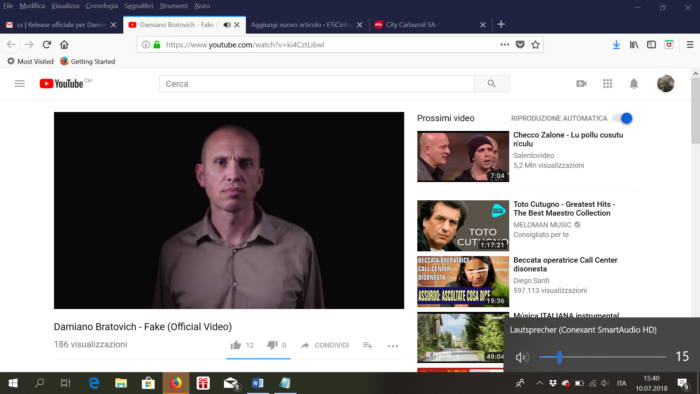The image size is (700, 394).
Task: Open Most Visited bookmarks folder
Action: click(30, 62)
